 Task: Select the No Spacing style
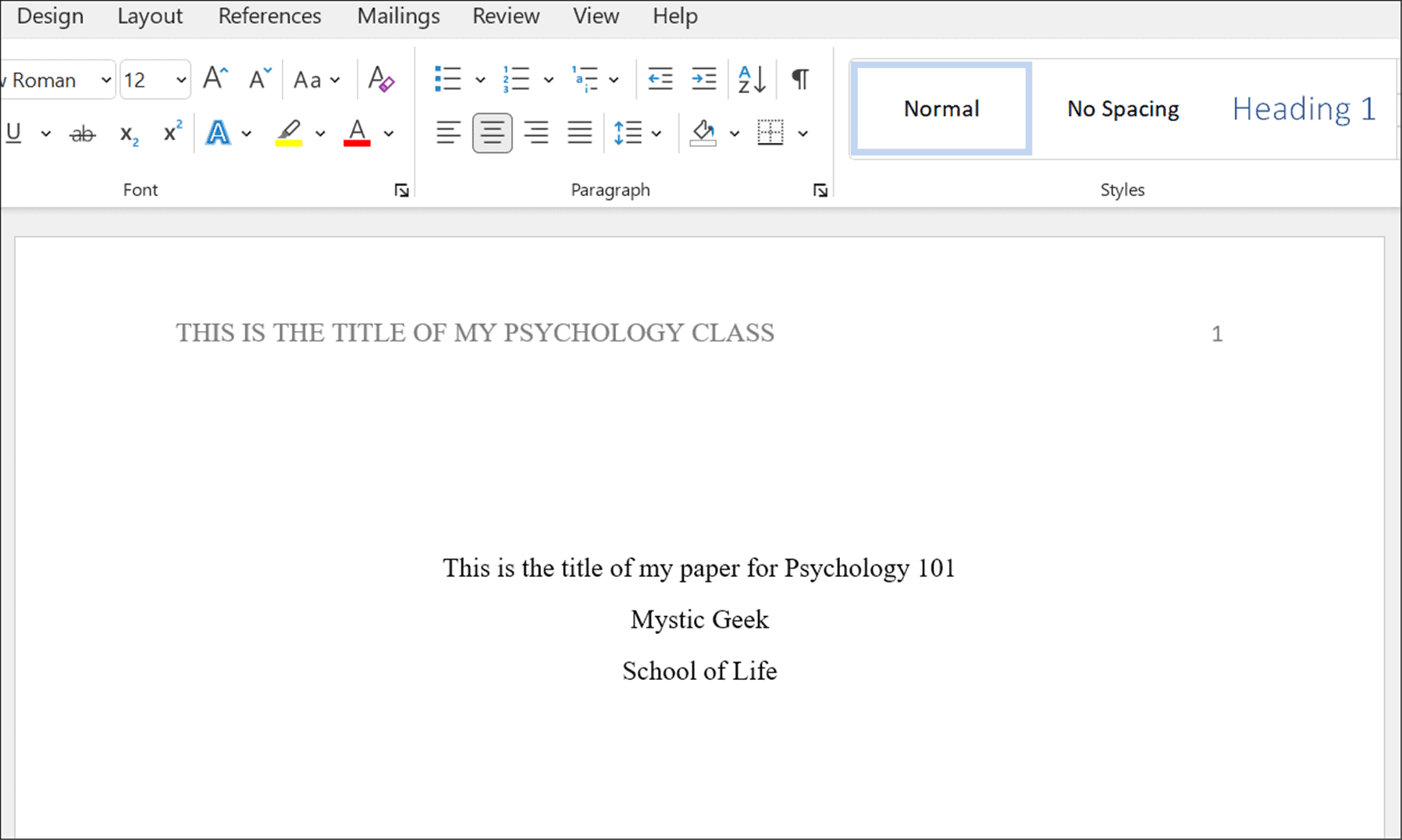pyautogui.click(x=1122, y=109)
